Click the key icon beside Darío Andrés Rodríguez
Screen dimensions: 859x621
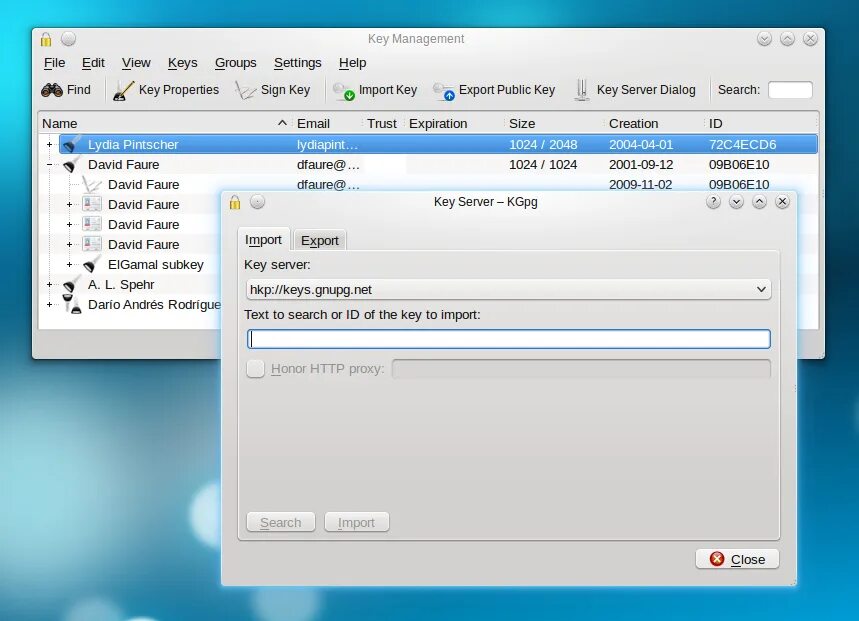point(71,304)
